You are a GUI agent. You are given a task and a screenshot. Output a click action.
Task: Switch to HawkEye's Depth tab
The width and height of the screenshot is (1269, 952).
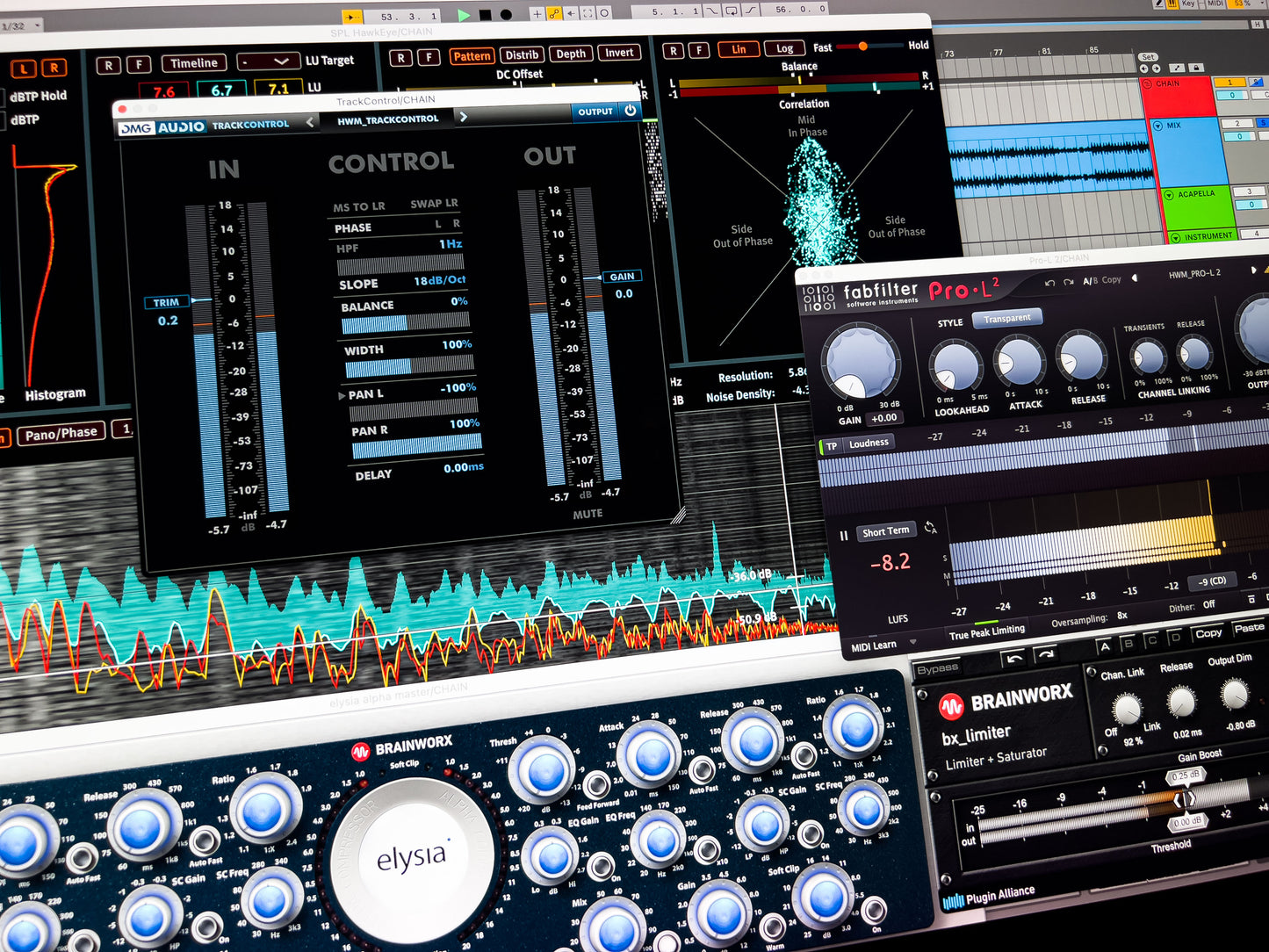(x=571, y=54)
